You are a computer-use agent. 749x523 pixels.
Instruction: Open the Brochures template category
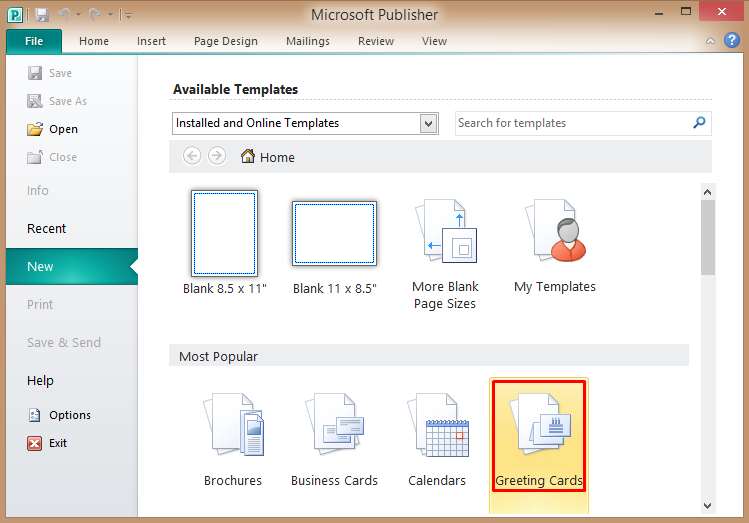tap(233, 440)
